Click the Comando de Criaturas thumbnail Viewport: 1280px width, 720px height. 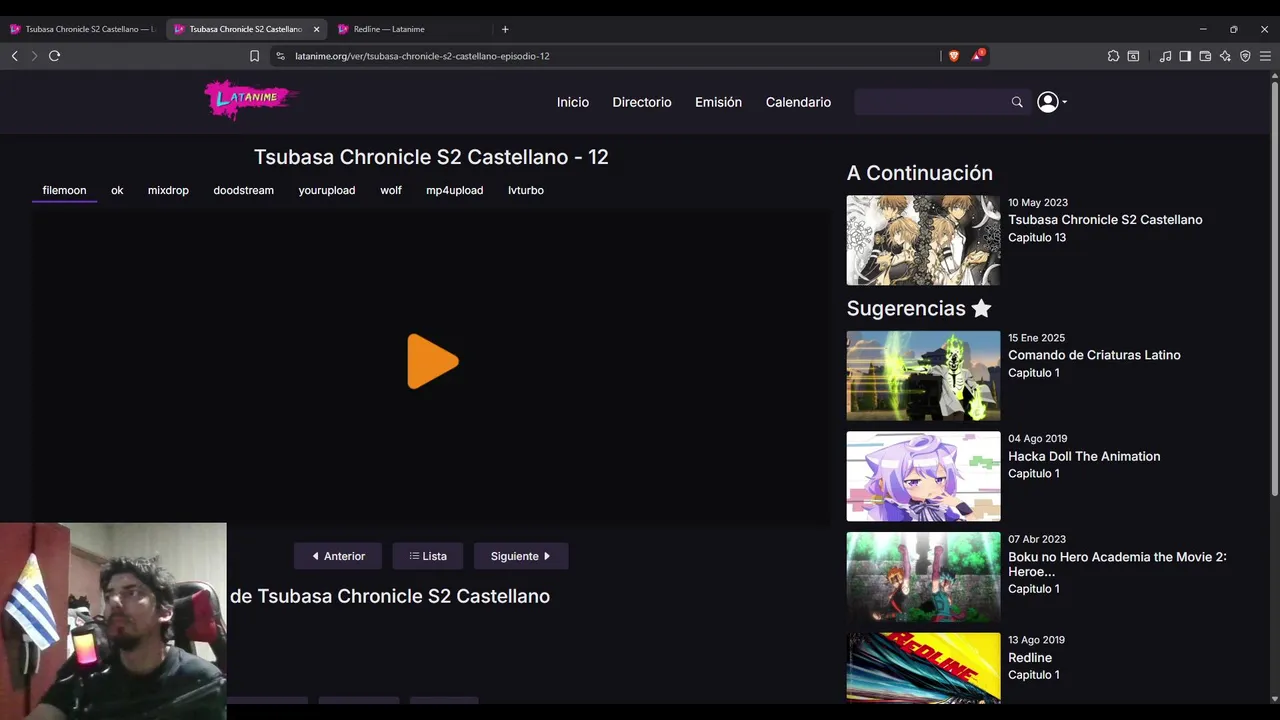[923, 376]
